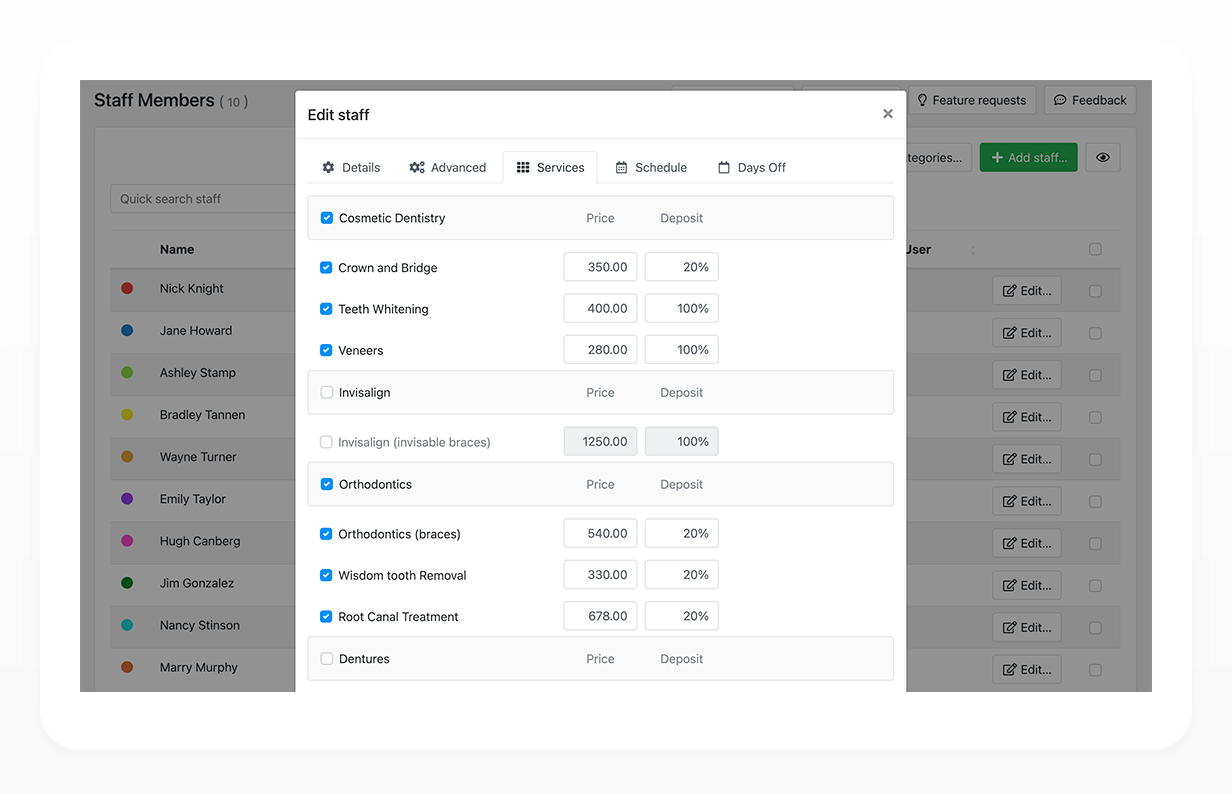This screenshot has height=794, width=1232.
Task: Click the Veneers deposit field
Action: point(682,350)
